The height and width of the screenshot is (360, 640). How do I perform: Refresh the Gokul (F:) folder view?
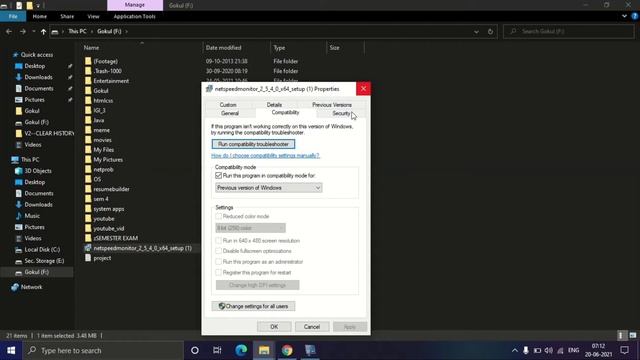490,31
